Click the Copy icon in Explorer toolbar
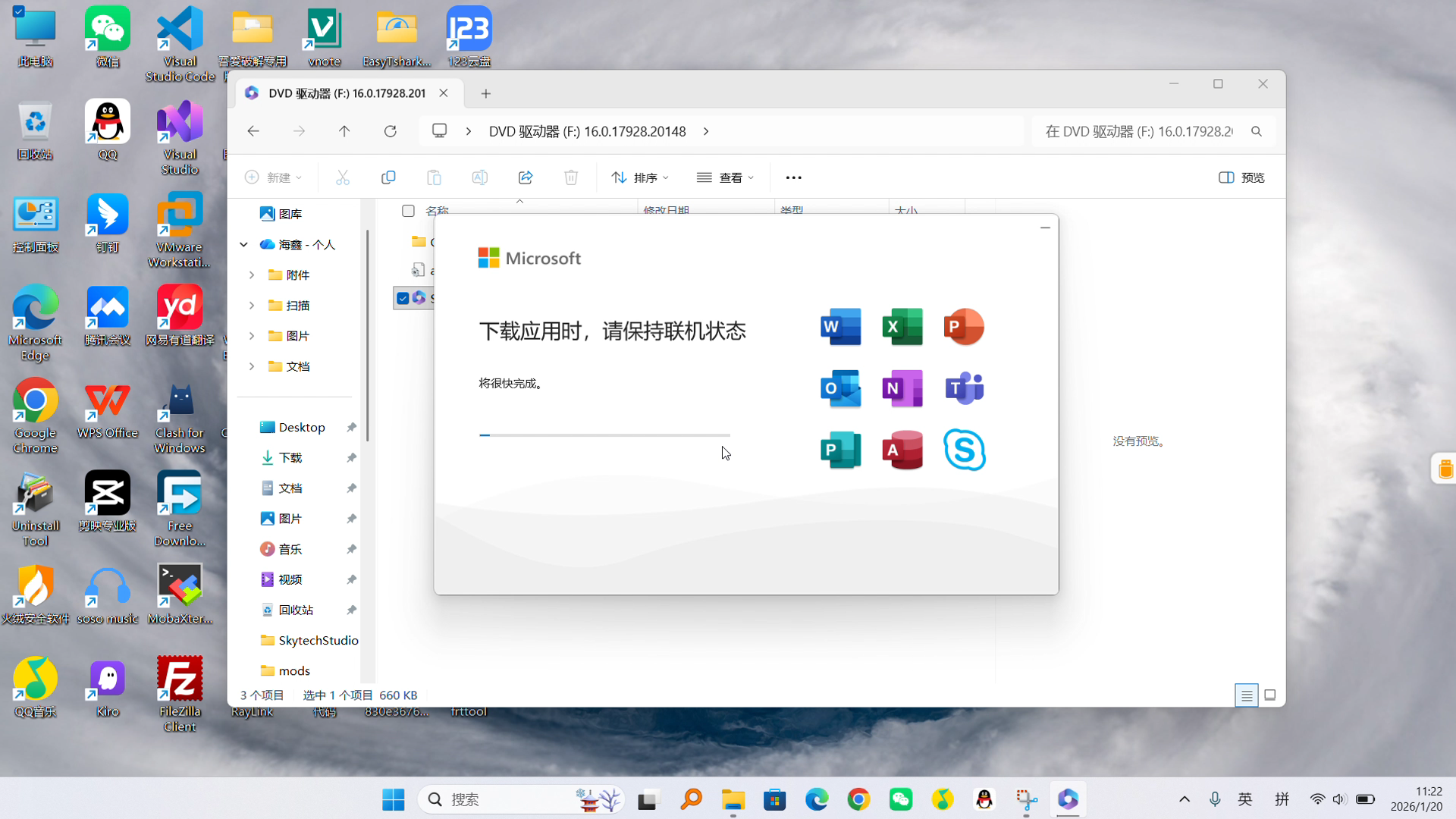 coord(388,177)
